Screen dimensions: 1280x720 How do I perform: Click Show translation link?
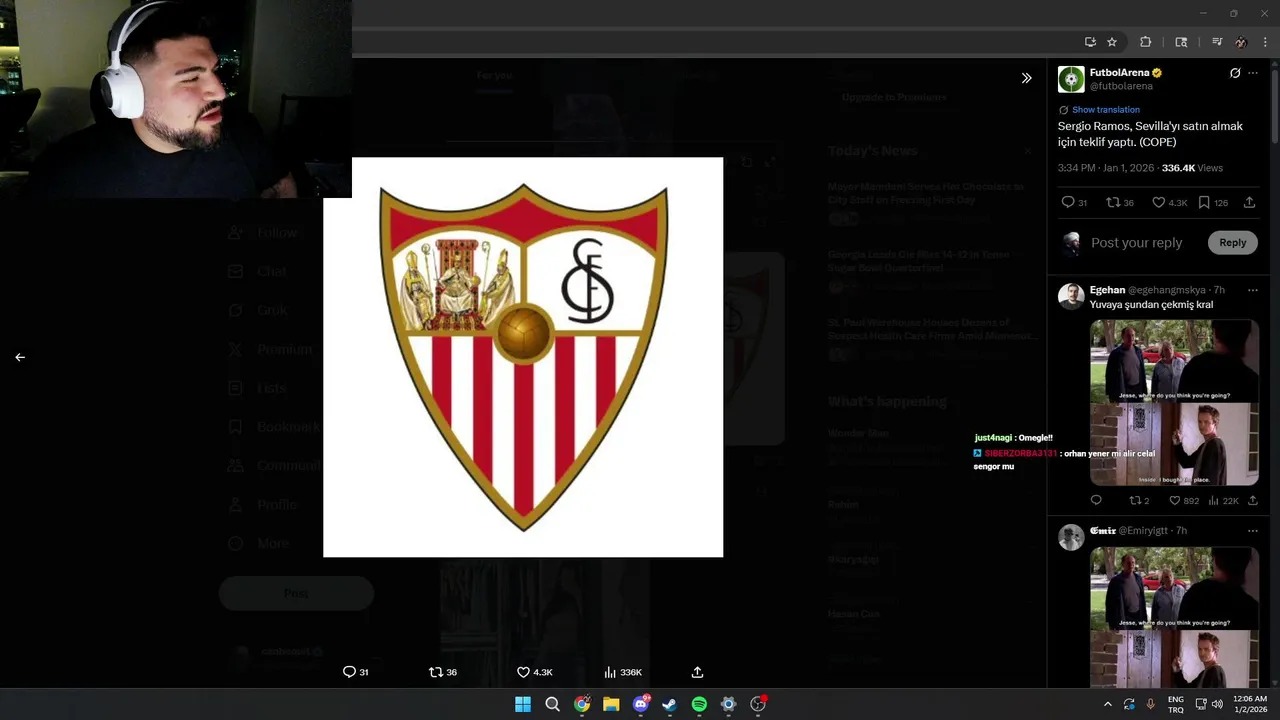coord(1105,110)
